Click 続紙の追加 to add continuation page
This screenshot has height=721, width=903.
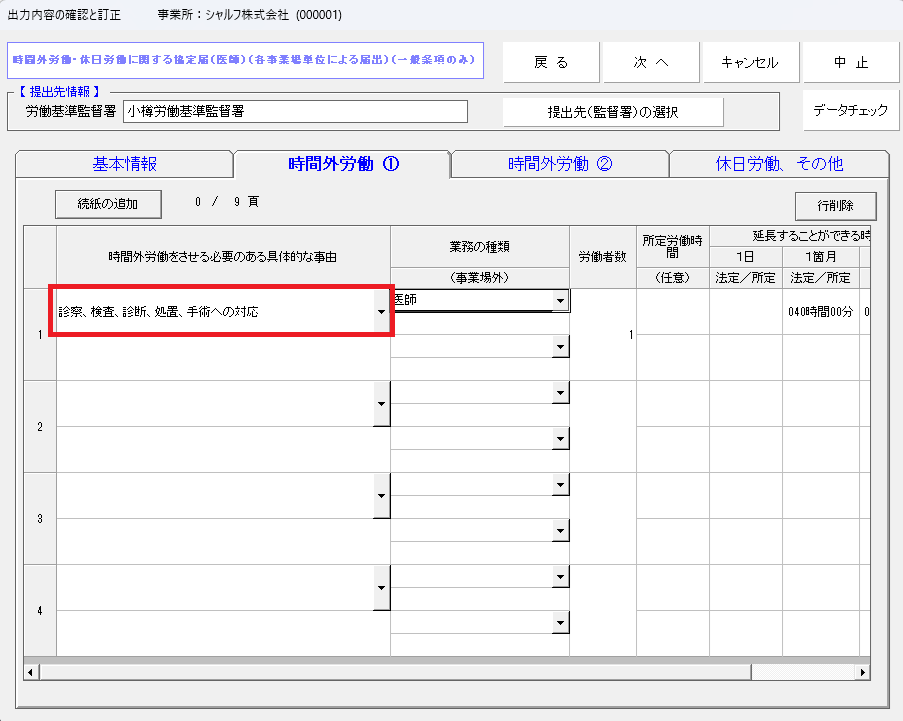point(109,203)
